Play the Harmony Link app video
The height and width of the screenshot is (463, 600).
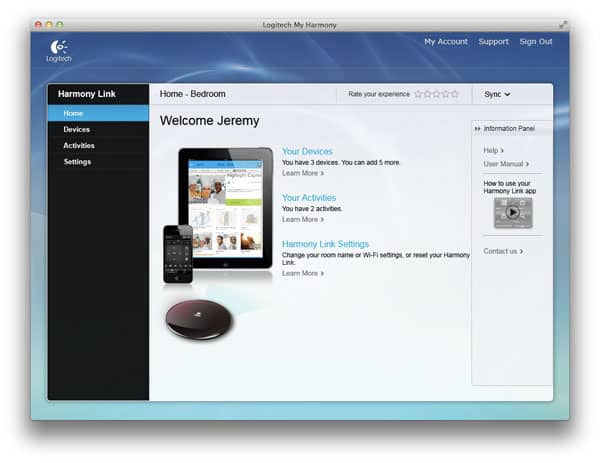point(513,212)
